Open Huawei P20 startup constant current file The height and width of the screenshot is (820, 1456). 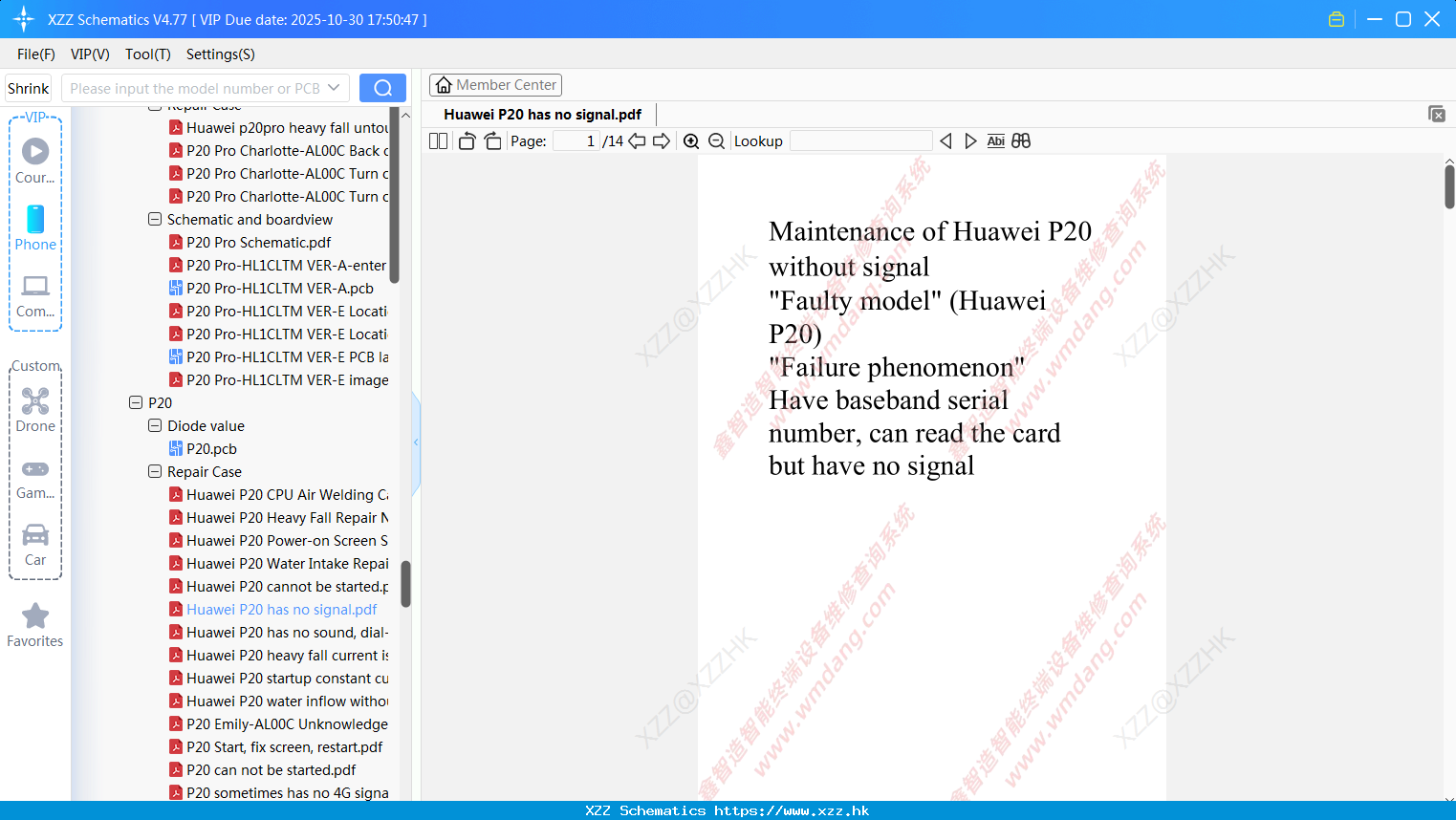tap(278, 679)
